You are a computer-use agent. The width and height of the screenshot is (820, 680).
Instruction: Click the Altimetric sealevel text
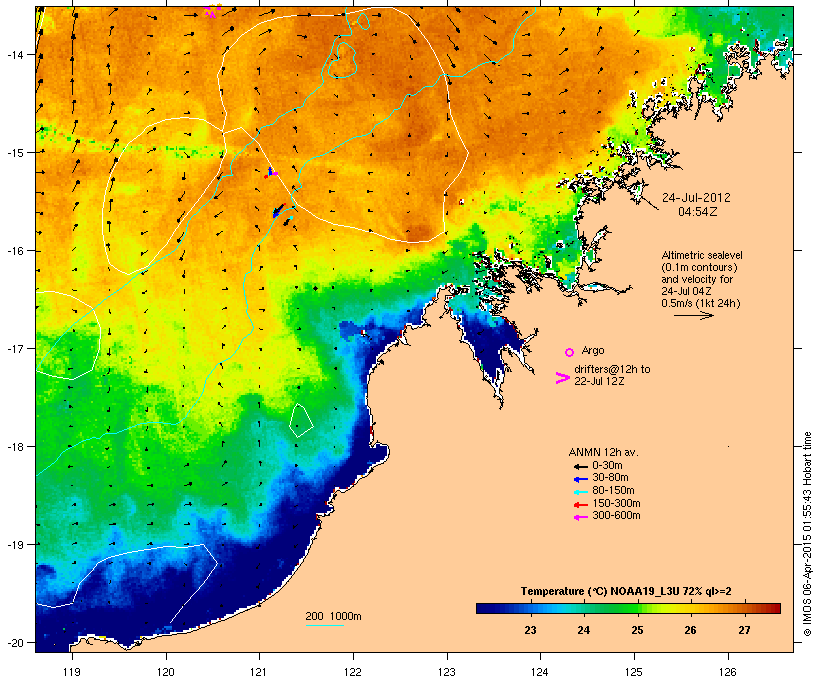702,255
